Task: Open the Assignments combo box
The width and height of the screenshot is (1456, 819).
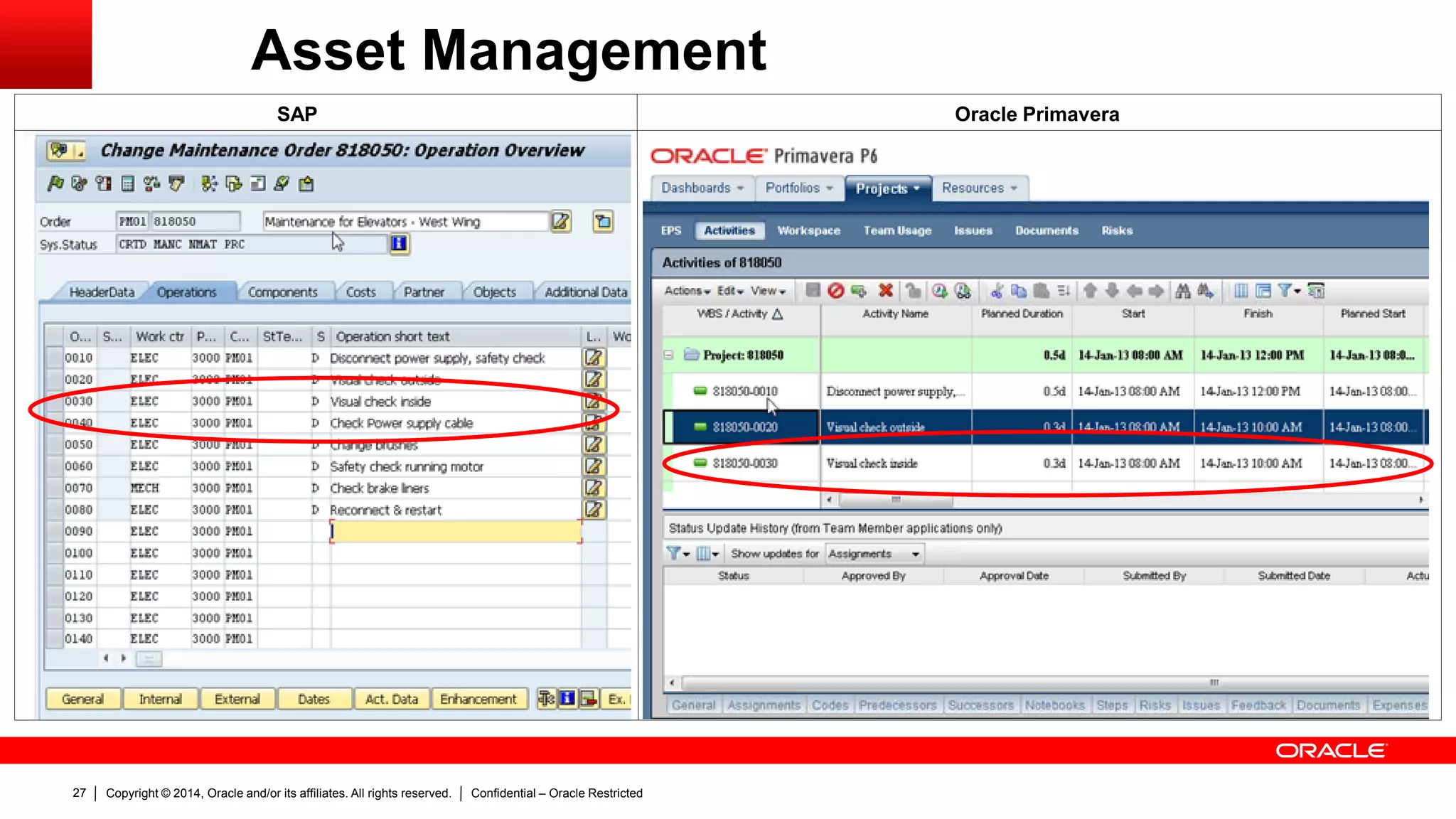Action: 874,554
